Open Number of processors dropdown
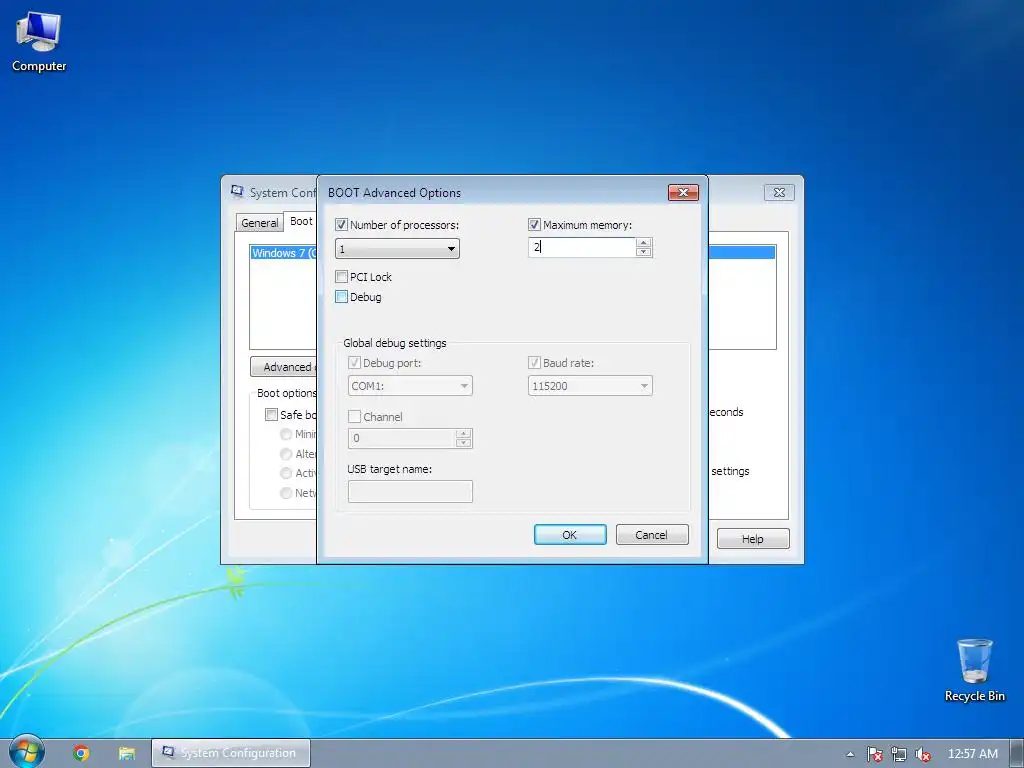The width and height of the screenshot is (1024, 768). tap(397, 249)
